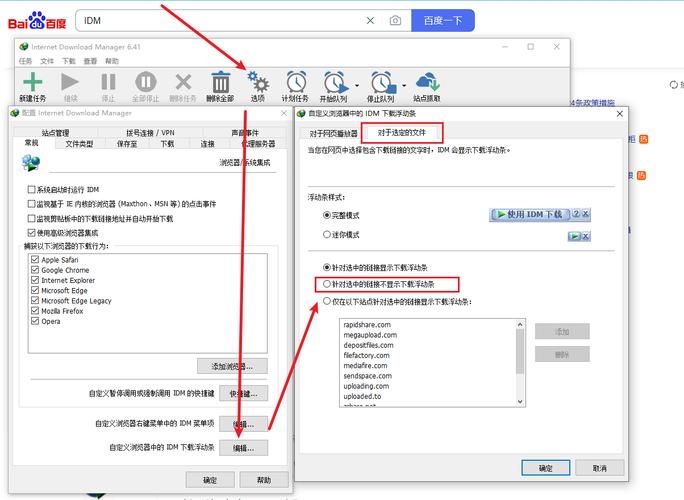Click 百度一下 search button
684x500 pixels.
click(x=443, y=21)
